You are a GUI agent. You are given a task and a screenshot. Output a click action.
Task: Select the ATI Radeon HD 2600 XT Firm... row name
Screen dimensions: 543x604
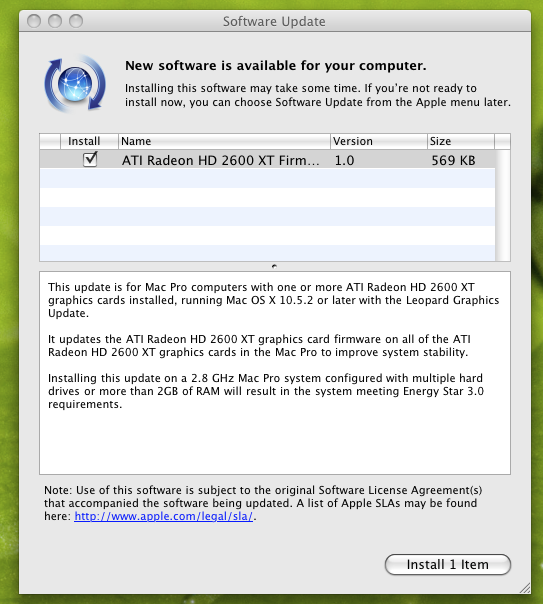[x=220, y=160]
